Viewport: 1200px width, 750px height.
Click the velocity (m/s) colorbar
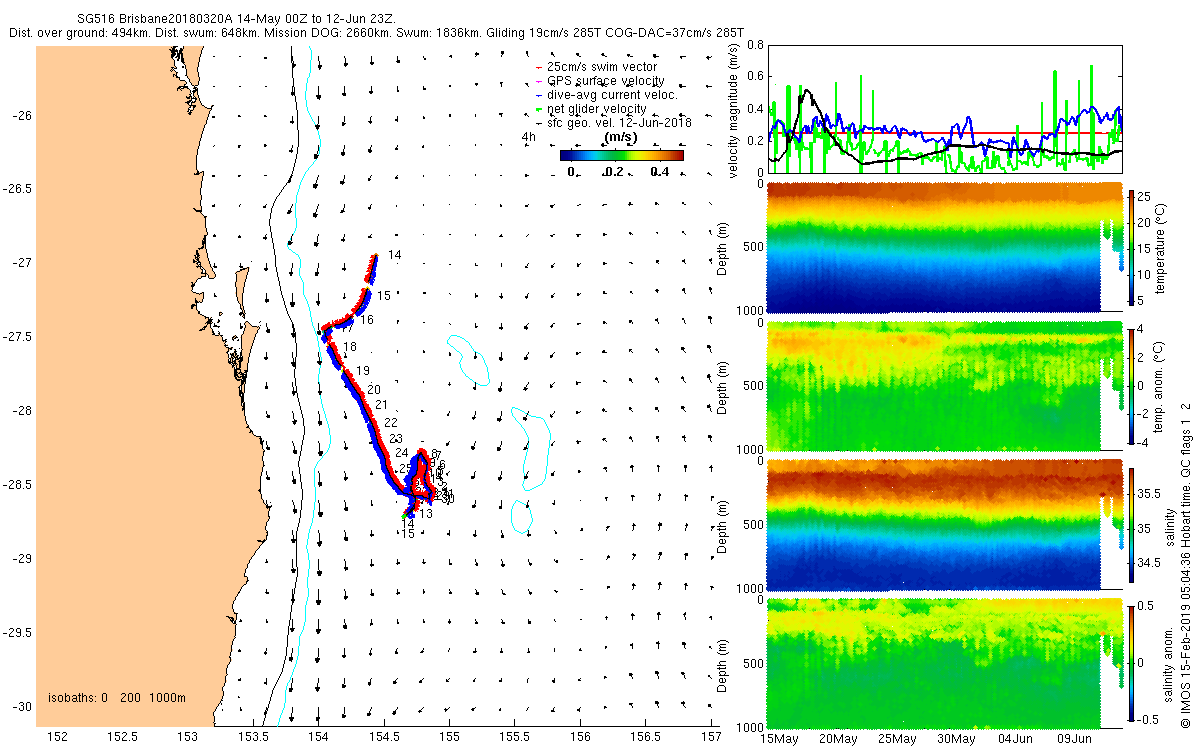click(x=621, y=155)
